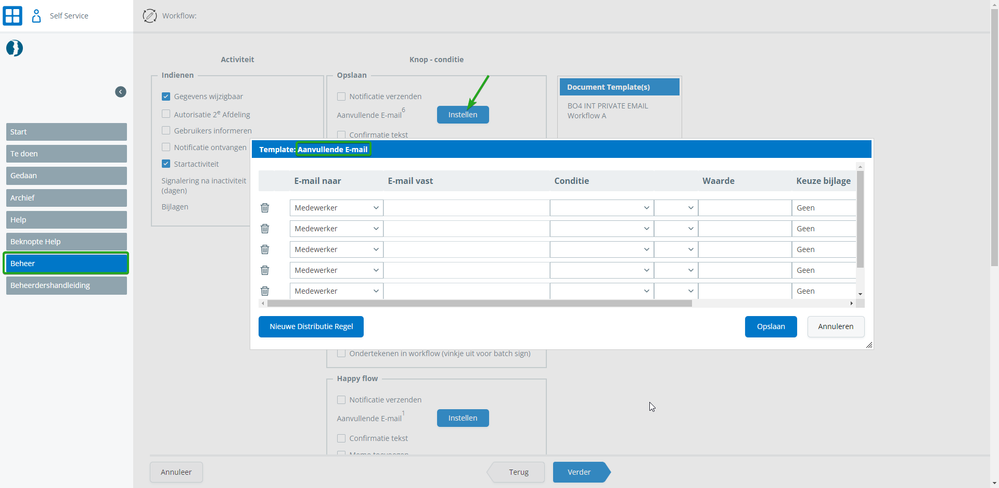Open the app grid menu icon

(13, 15)
